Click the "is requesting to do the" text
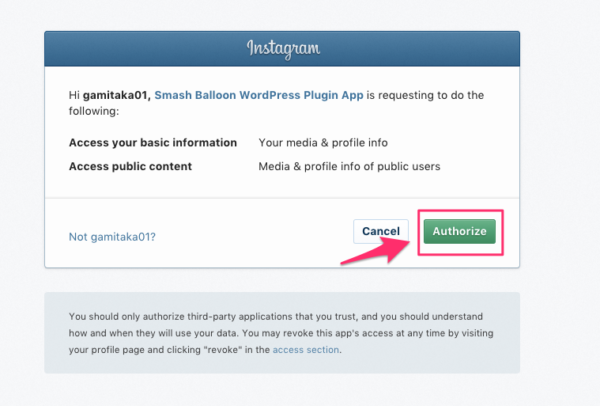This screenshot has width=600, height=406. click(425, 95)
